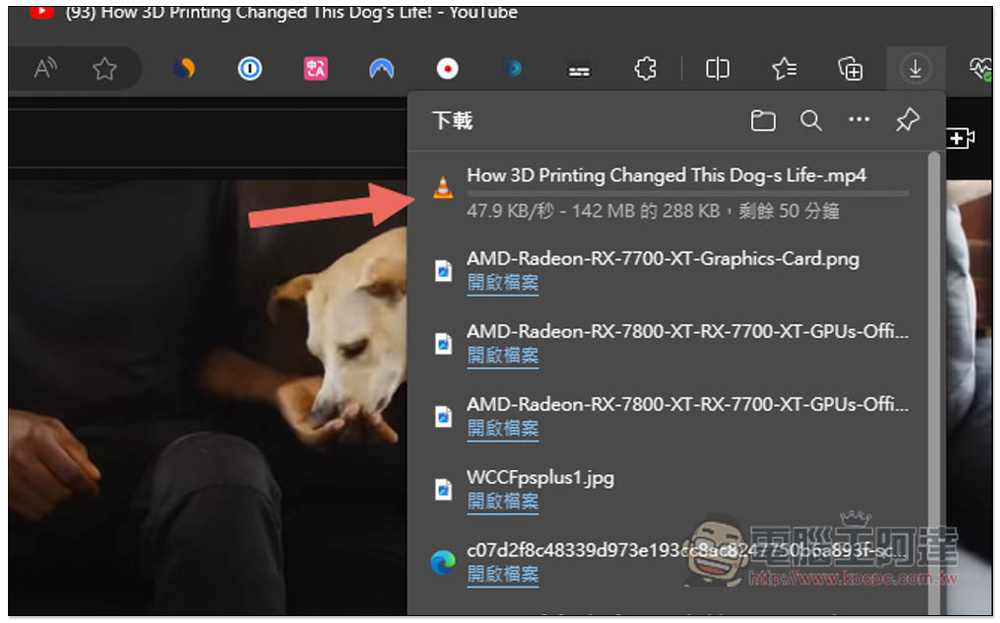Open the pink translate extension icon

316,68
